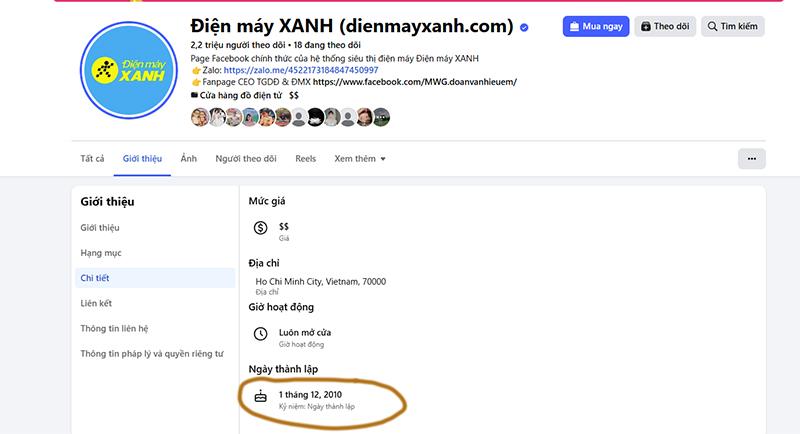Click the date 1 tháng 12, 2010
The width and height of the screenshot is (800, 434).
(x=310, y=395)
